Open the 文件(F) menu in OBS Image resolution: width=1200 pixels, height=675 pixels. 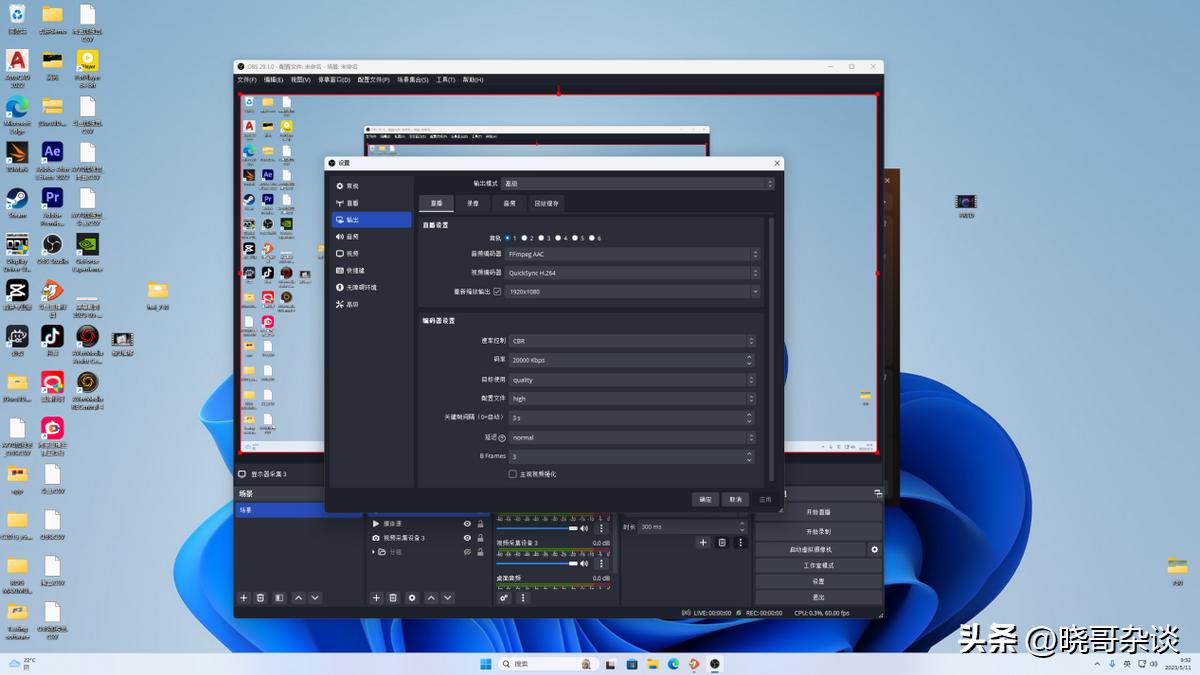pyautogui.click(x=246, y=80)
